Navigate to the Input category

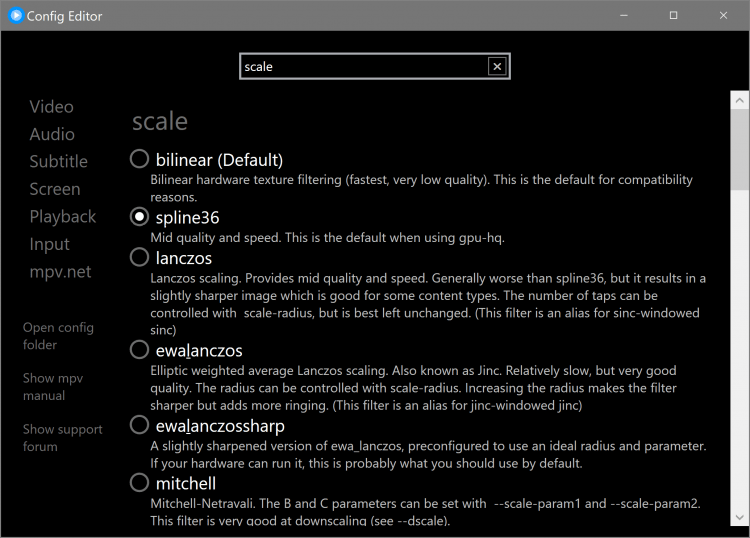tap(49, 244)
